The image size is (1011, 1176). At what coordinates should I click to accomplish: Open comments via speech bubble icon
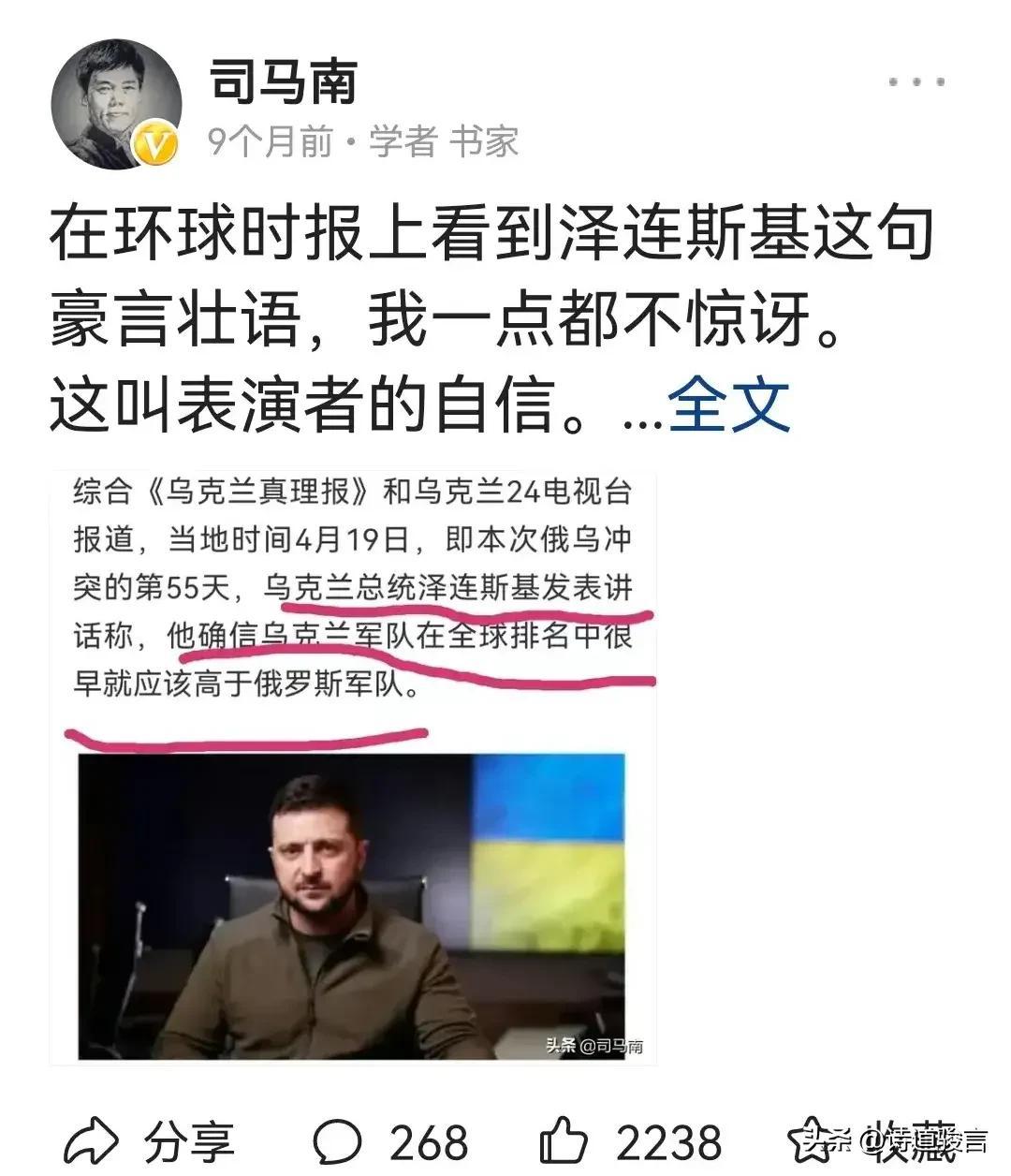[x=337, y=1141]
